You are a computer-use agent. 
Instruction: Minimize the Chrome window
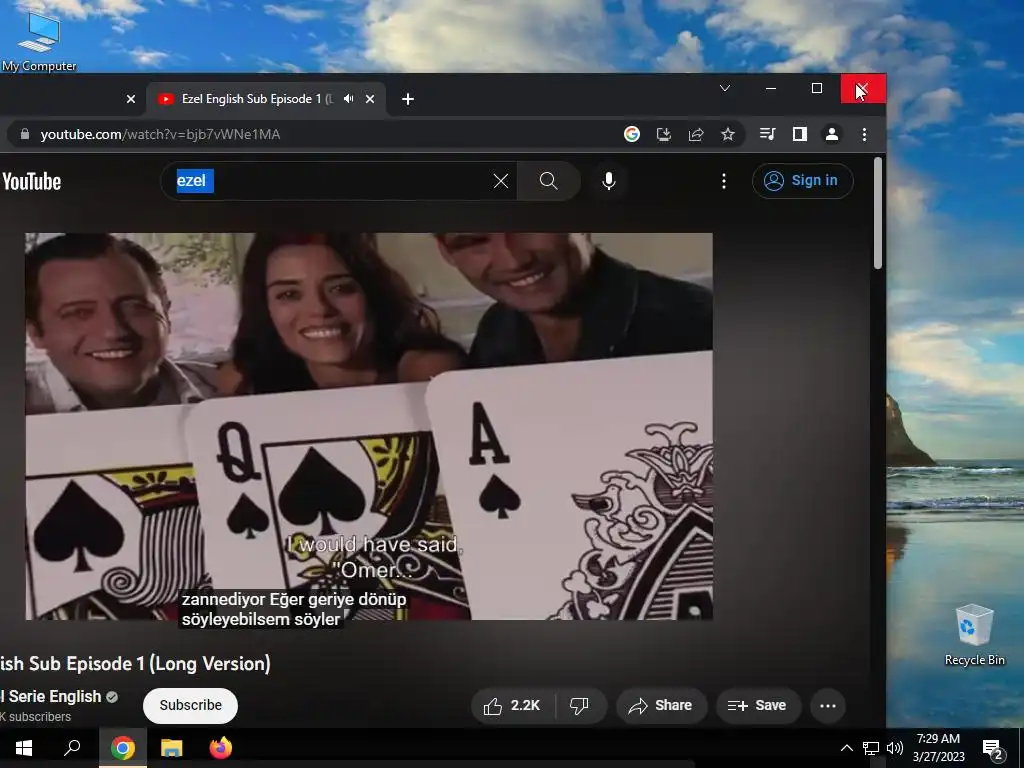click(771, 88)
